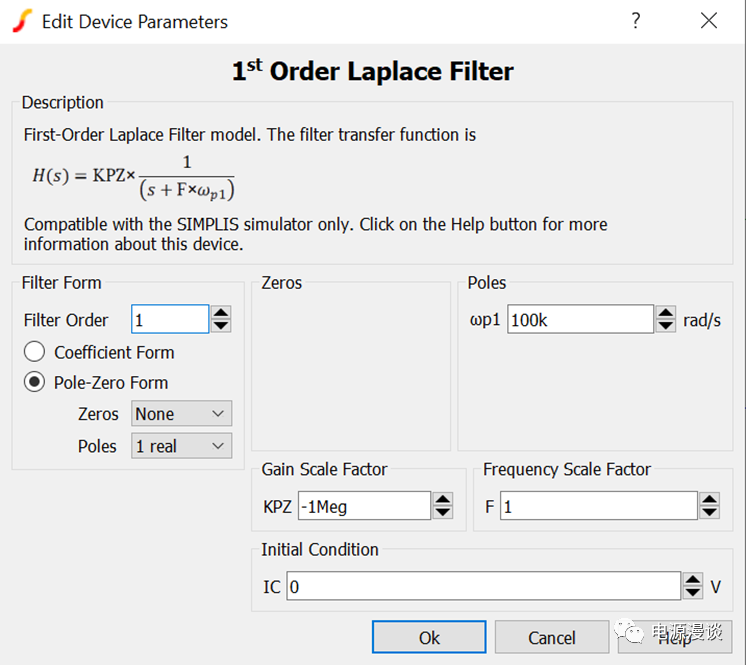The image size is (746, 665).
Task: Click the ωp1 field containing 100k
Action: click(x=580, y=320)
